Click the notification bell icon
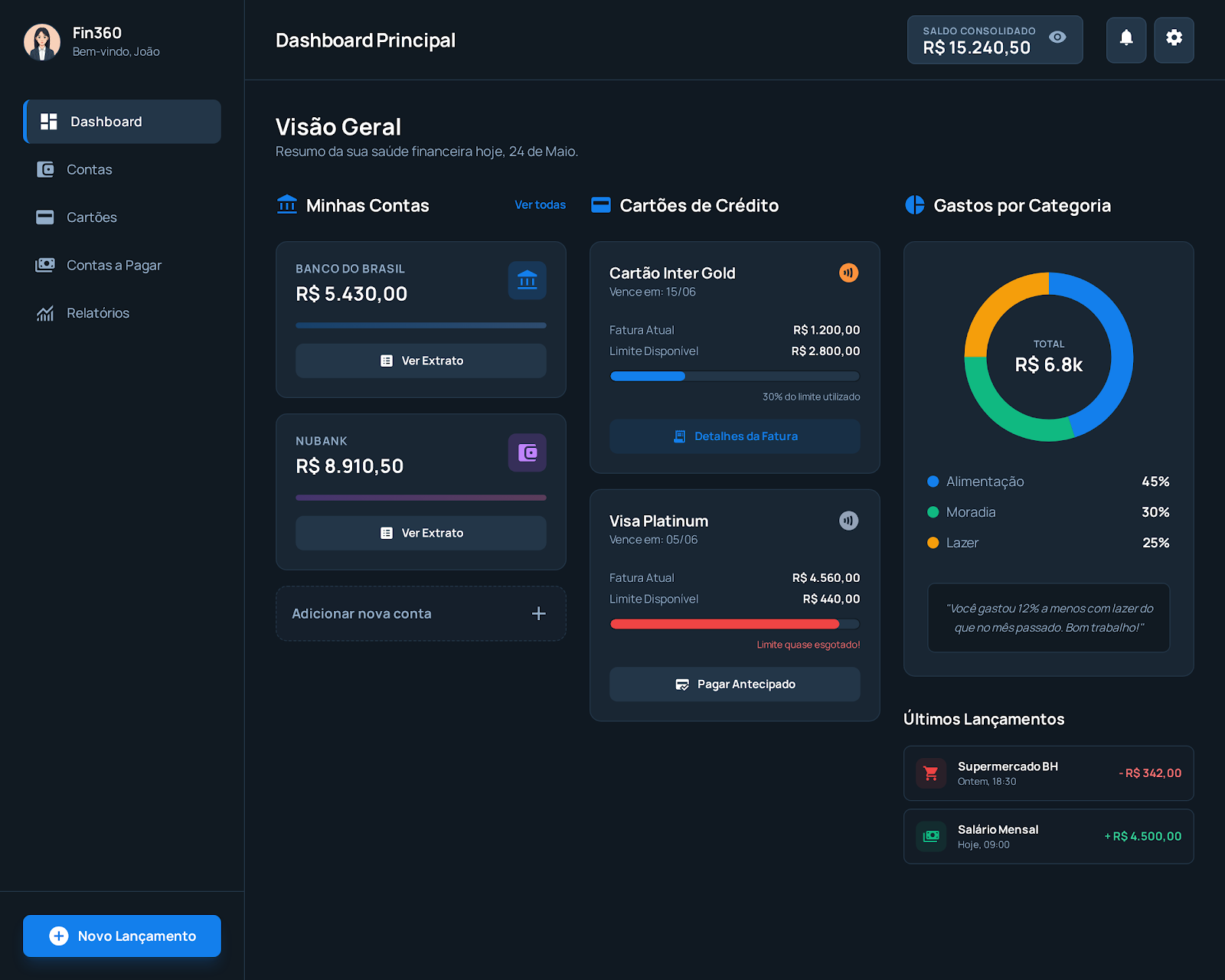This screenshot has width=1225, height=980. point(1125,40)
